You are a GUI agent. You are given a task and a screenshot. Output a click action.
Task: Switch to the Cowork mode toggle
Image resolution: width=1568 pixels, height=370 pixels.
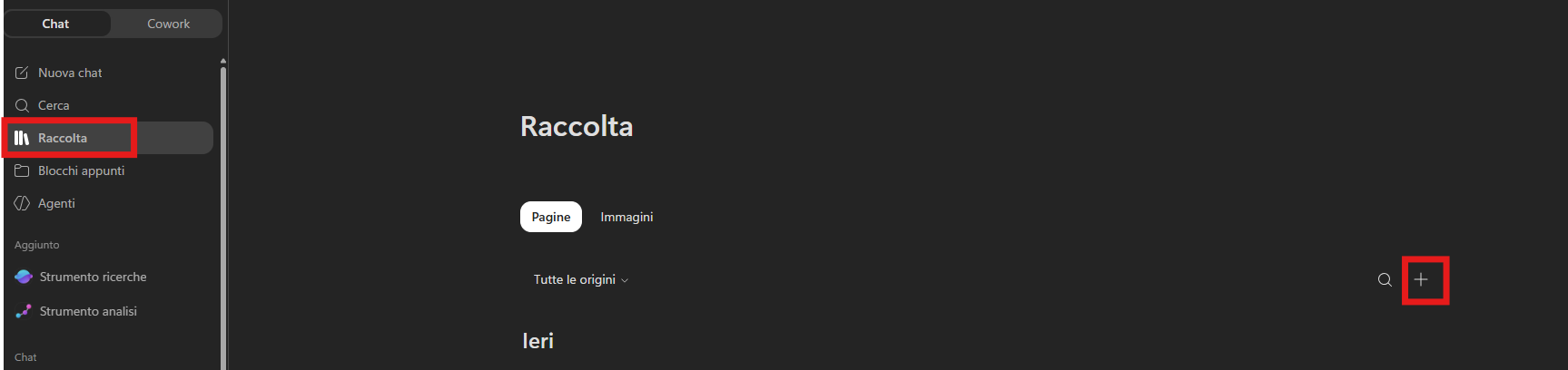pos(169,24)
